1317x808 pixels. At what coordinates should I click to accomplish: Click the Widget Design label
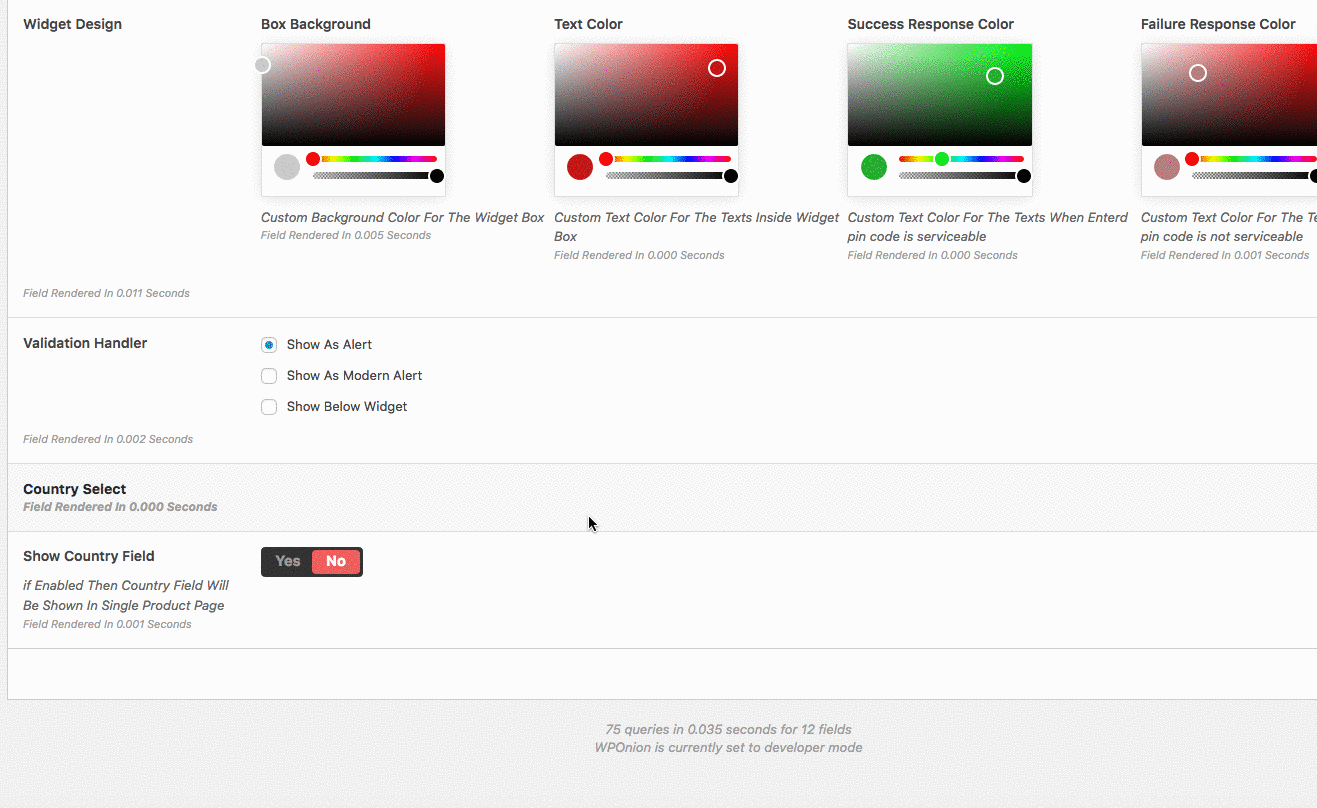coord(72,24)
